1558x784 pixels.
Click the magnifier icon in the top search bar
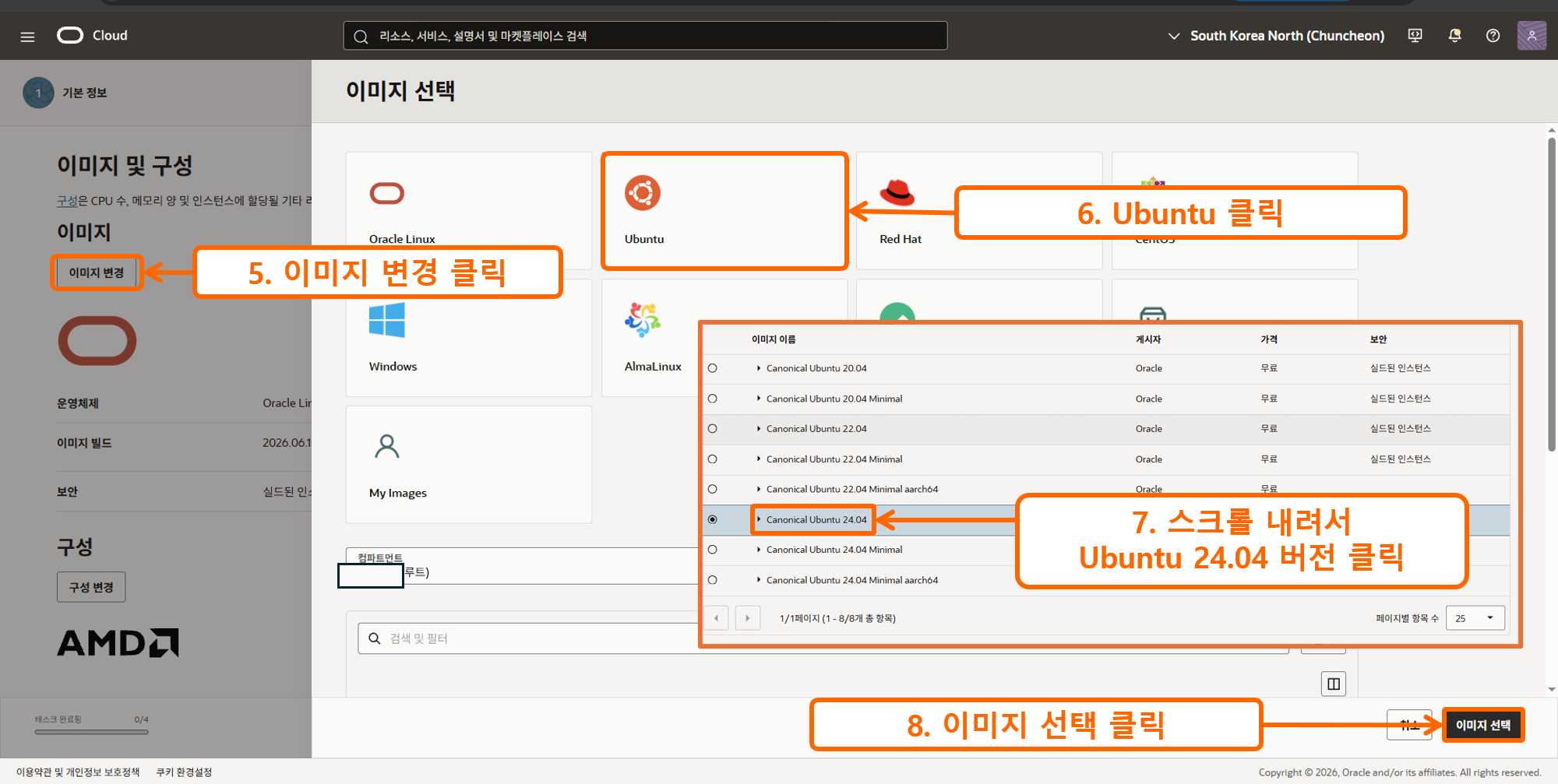pyautogui.click(x=361, y=37)
